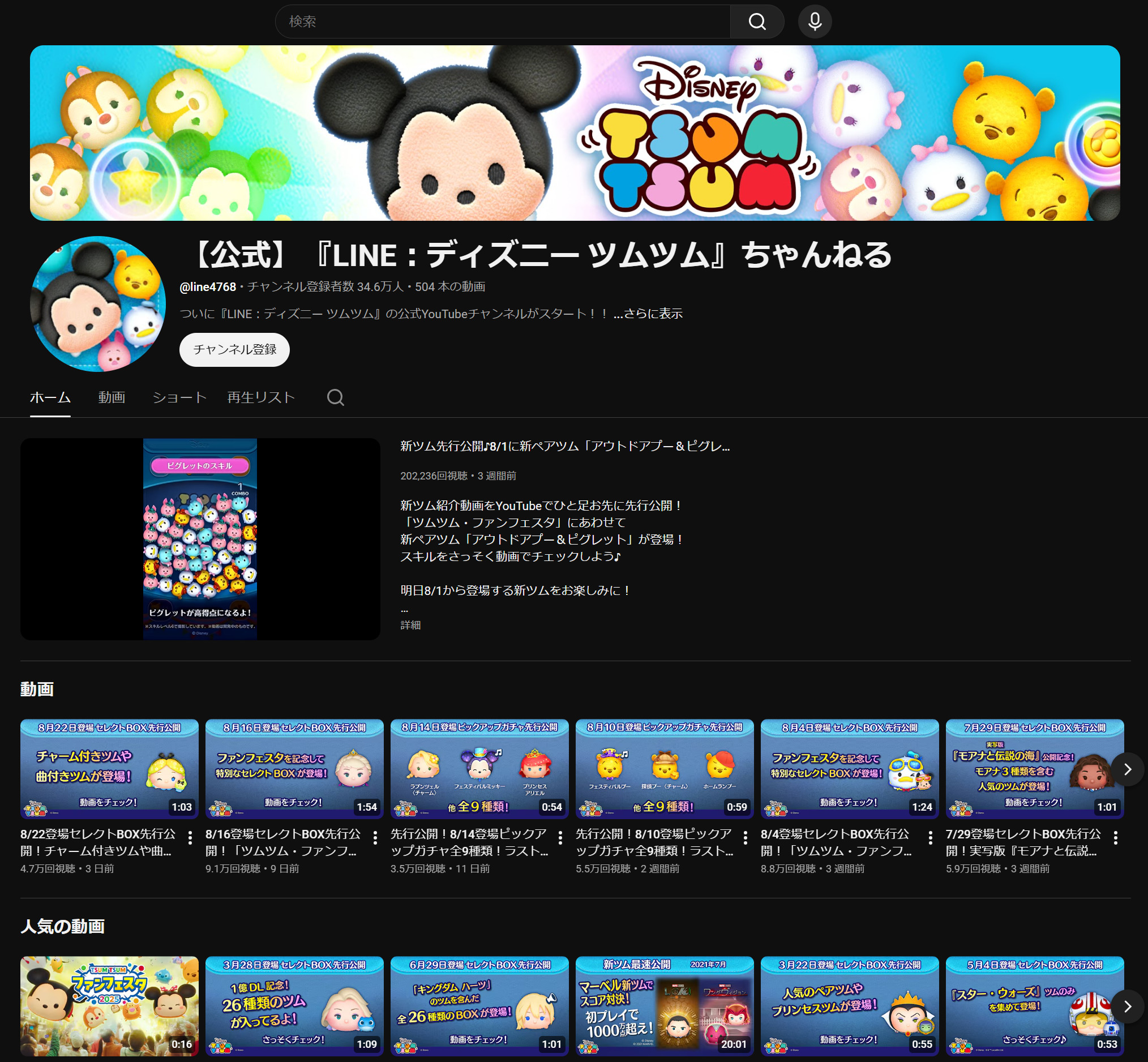Click the magnifier search button in top bar
This screenshot has width=1148, height=1062.
[x=757, y=22]
